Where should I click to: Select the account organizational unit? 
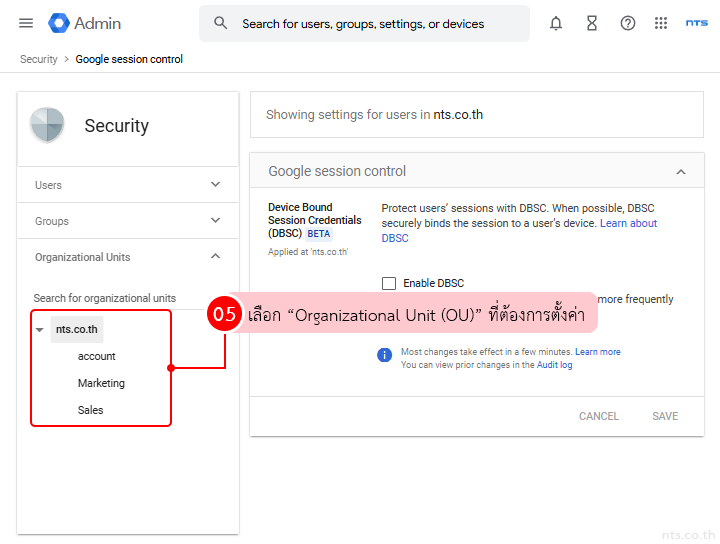tap(96, 356)
